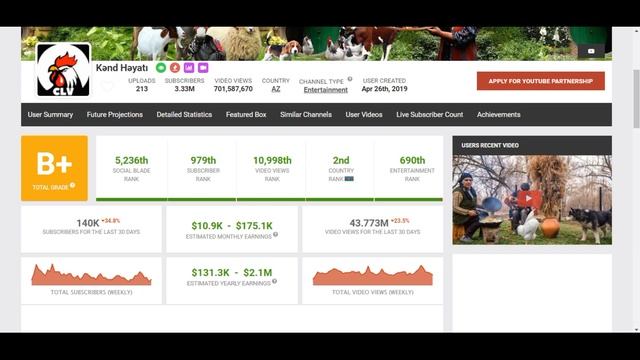The image size is (640, 360).
Task: Open the User Videos tab
Action: click(364, 115)
